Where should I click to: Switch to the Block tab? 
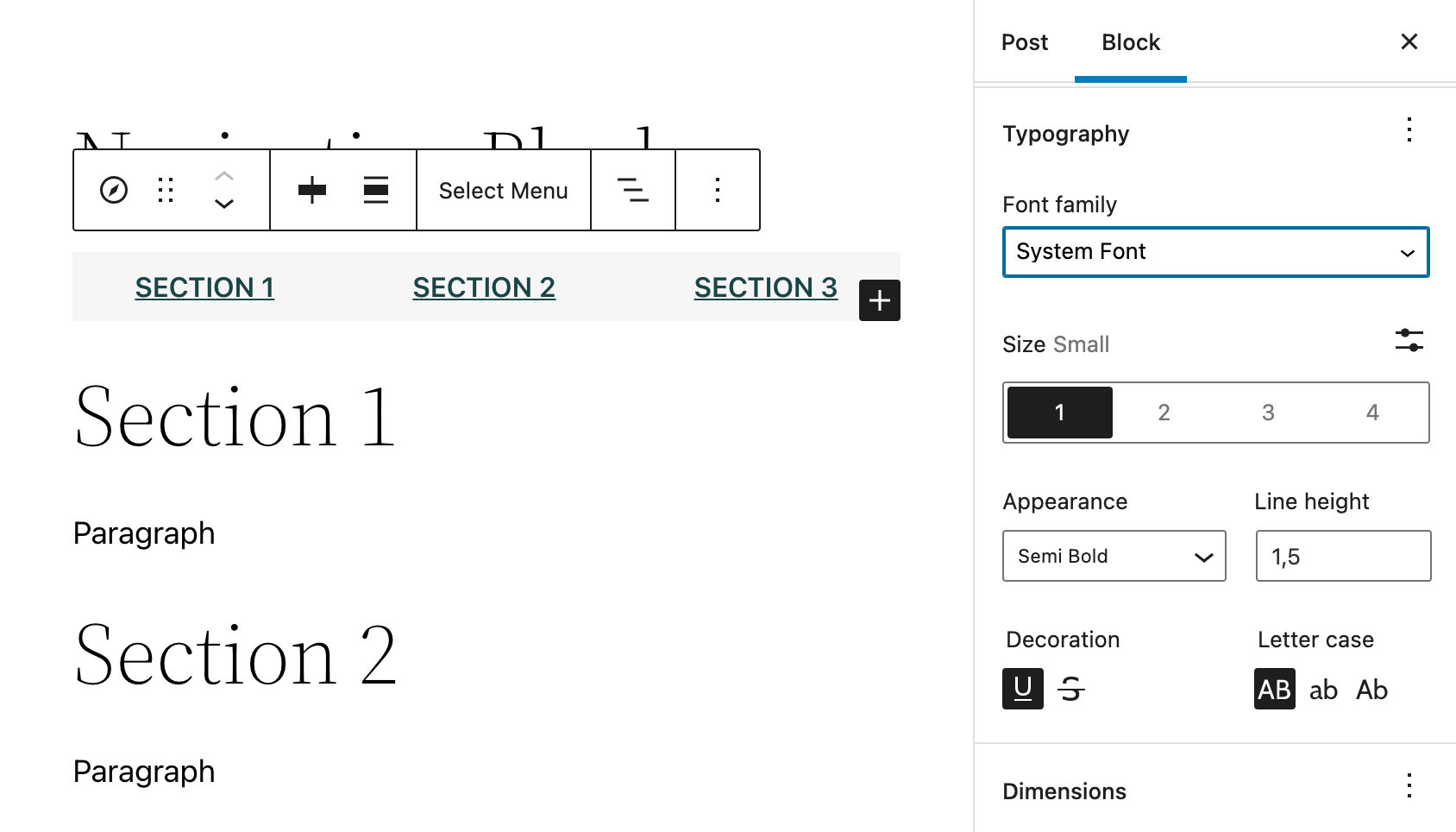tap(1130, 41)
